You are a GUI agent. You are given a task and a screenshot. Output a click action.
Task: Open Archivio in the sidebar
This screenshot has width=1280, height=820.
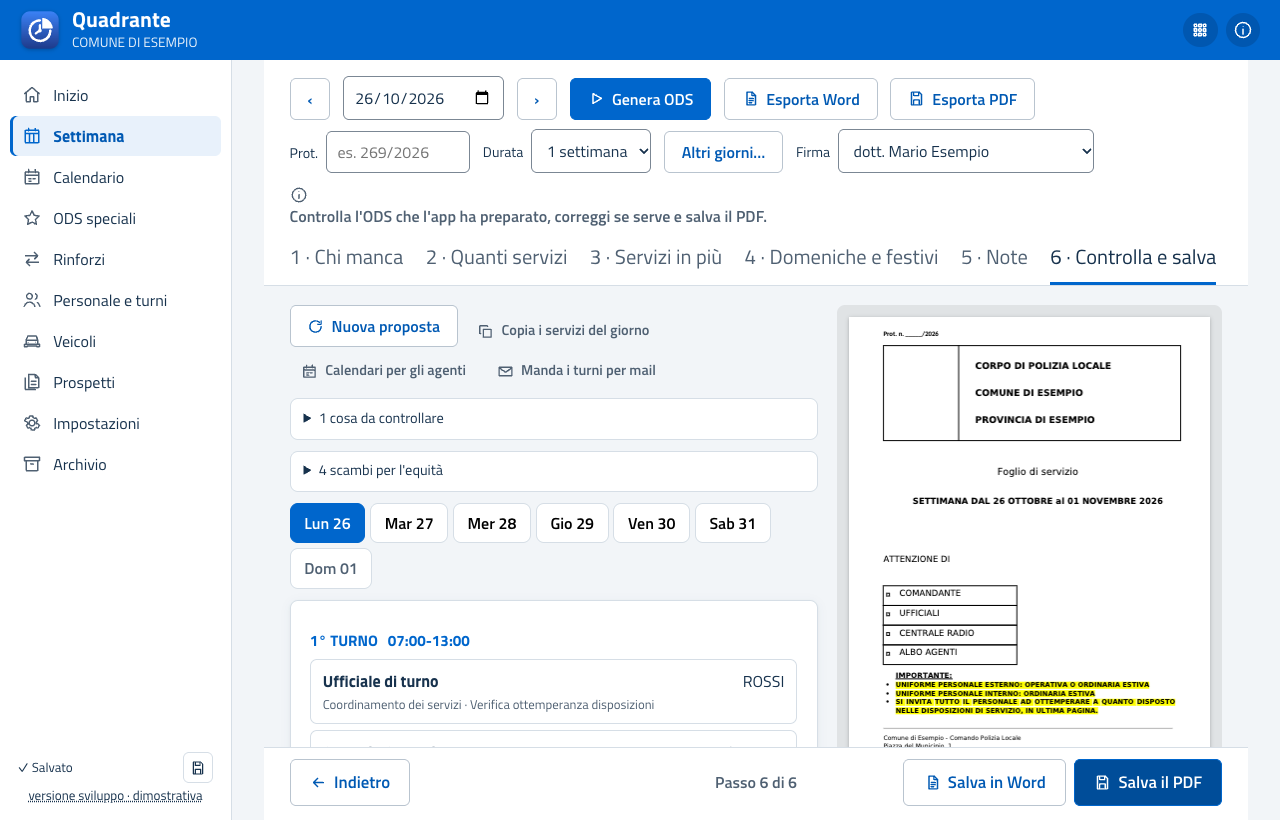(115, 464)
